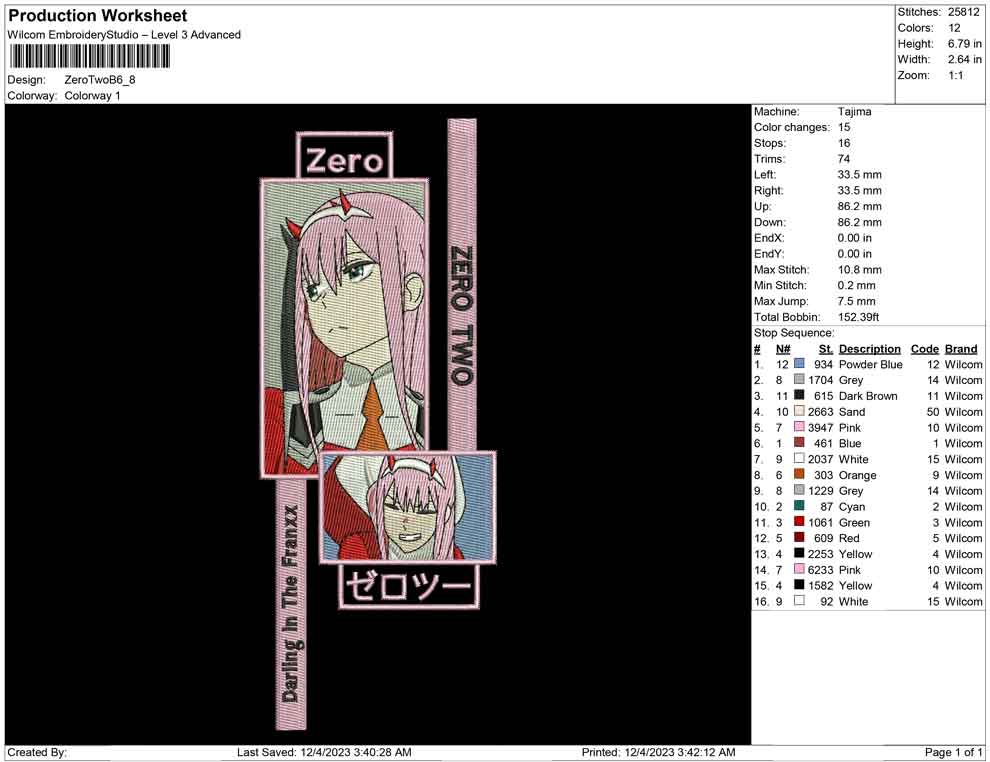The image size is (990, 762).
Task: Click the Code column header
Action: [x=924, y=348]
